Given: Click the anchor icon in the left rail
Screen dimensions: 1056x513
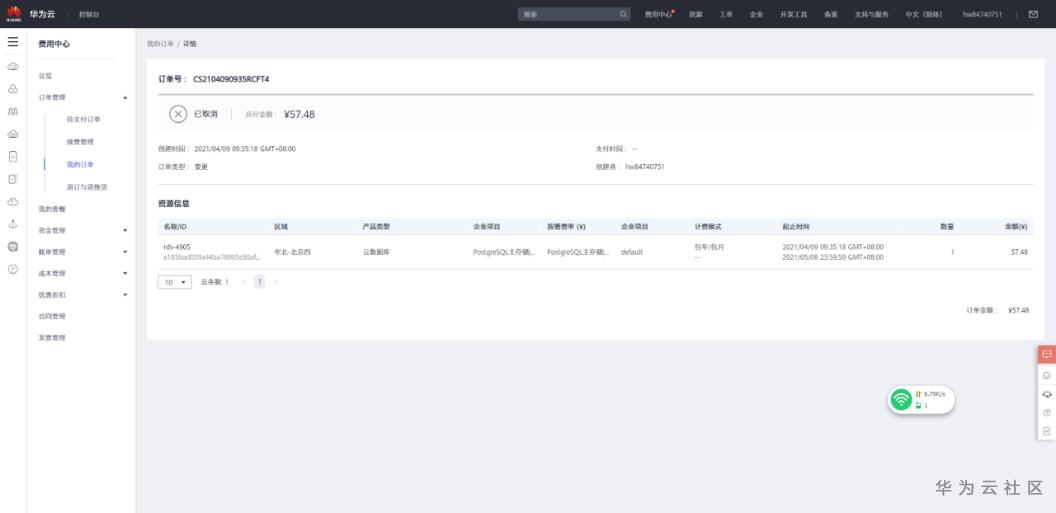Looking at the screenshot, I should (13, 224).
